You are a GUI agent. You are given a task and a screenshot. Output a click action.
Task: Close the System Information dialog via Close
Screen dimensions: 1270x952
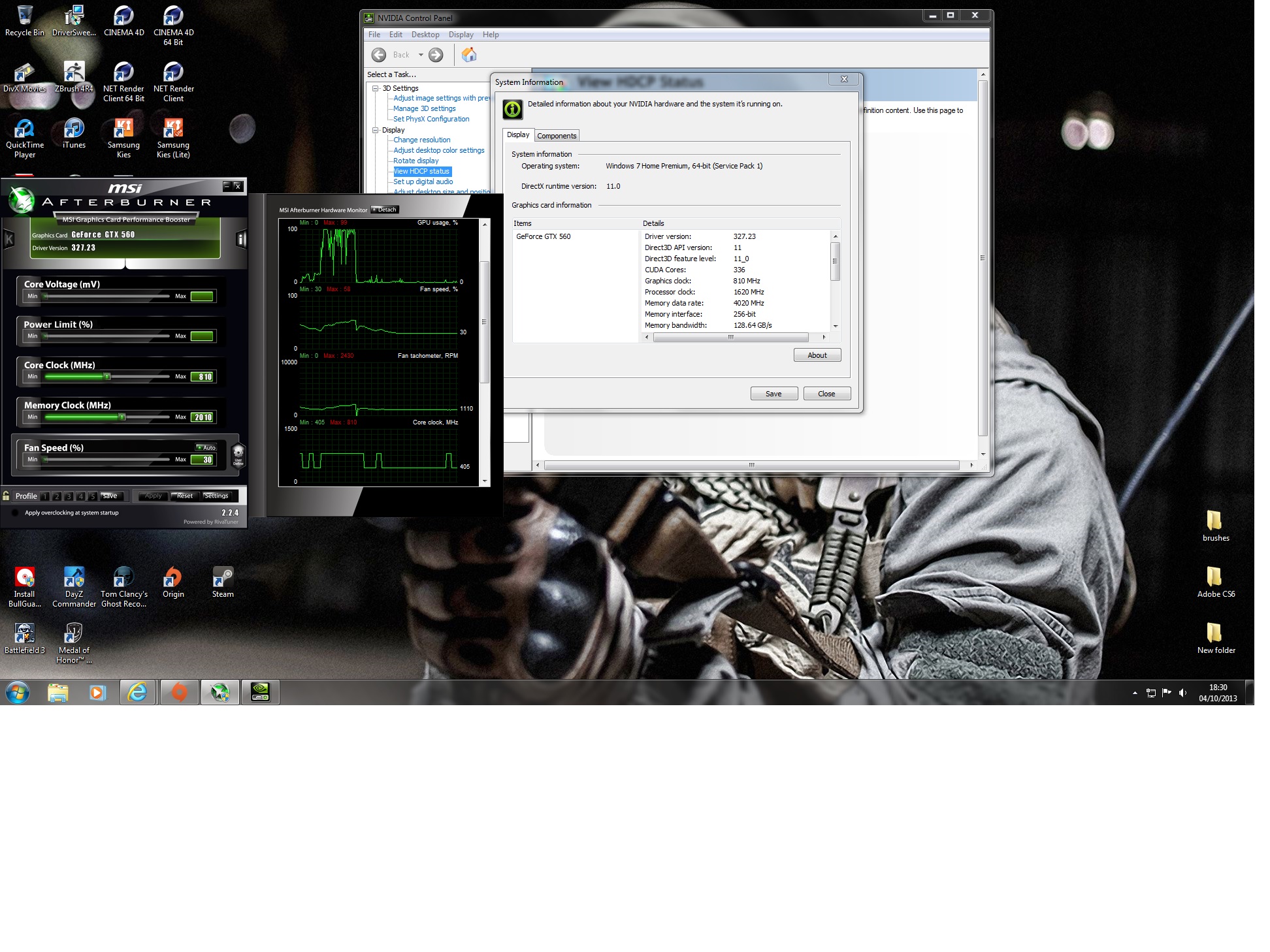click(826, 394)
